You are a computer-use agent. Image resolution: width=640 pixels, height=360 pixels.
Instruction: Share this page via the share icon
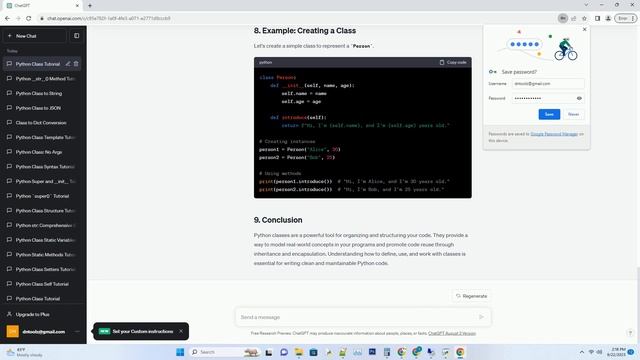pos(573,18)
